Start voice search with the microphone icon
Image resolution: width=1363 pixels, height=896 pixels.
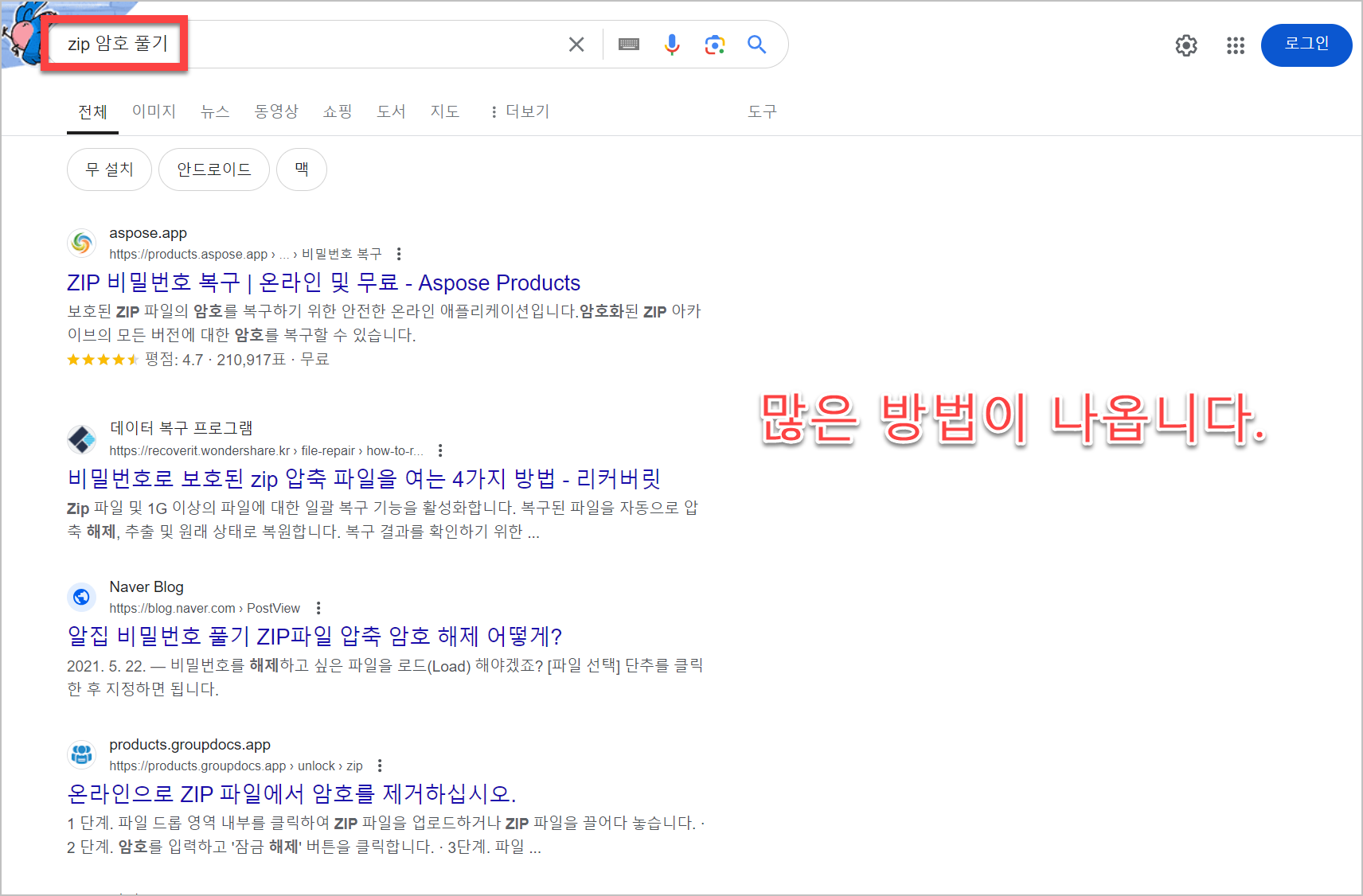tap(672, 45)
